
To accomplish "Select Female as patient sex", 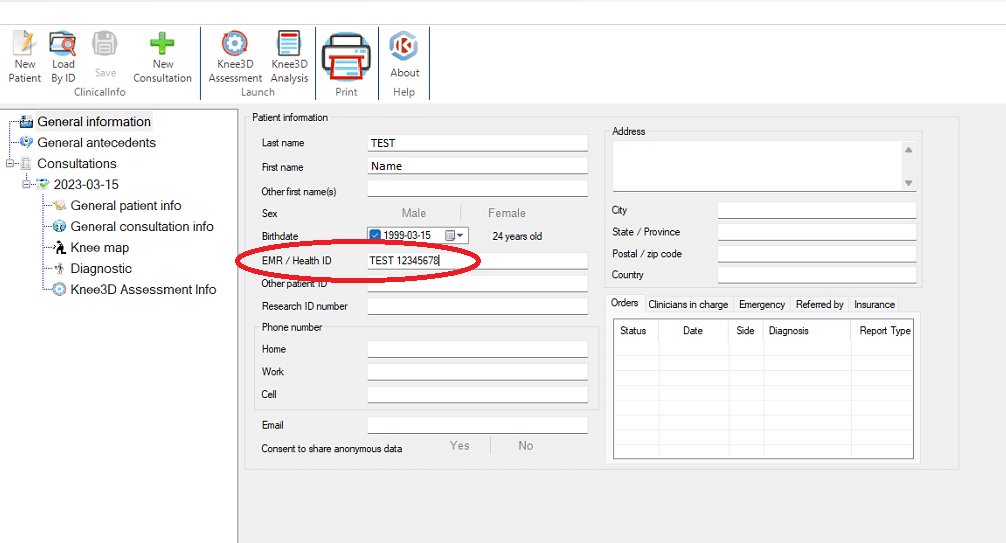I will [506, 213].
